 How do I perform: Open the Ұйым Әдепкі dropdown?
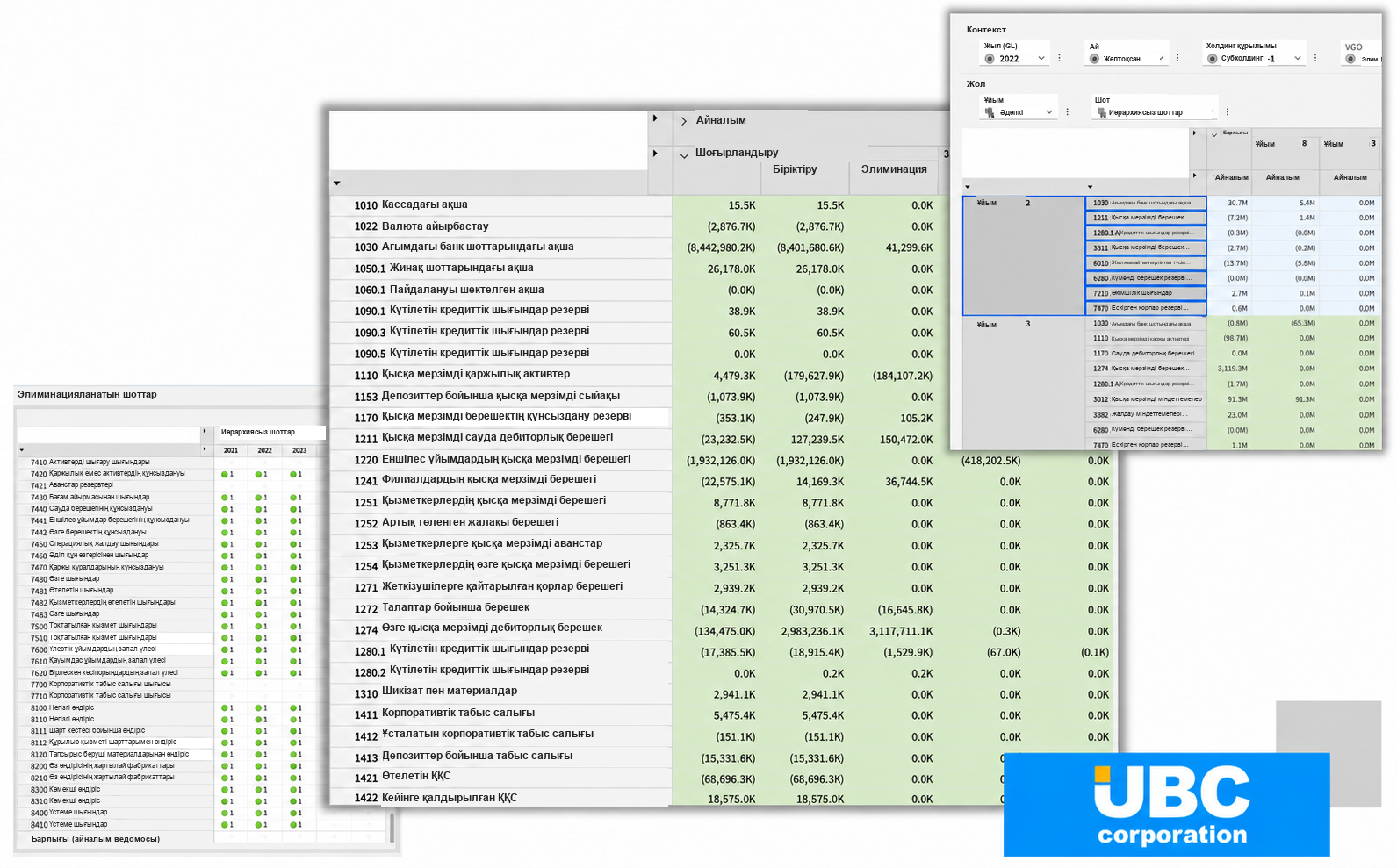click(x=1048, y=112)
